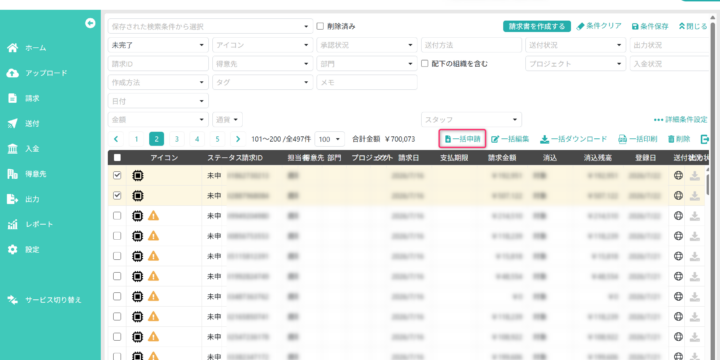Go to page 4
This screenshot has height=360, width=720.
point(197,139)
